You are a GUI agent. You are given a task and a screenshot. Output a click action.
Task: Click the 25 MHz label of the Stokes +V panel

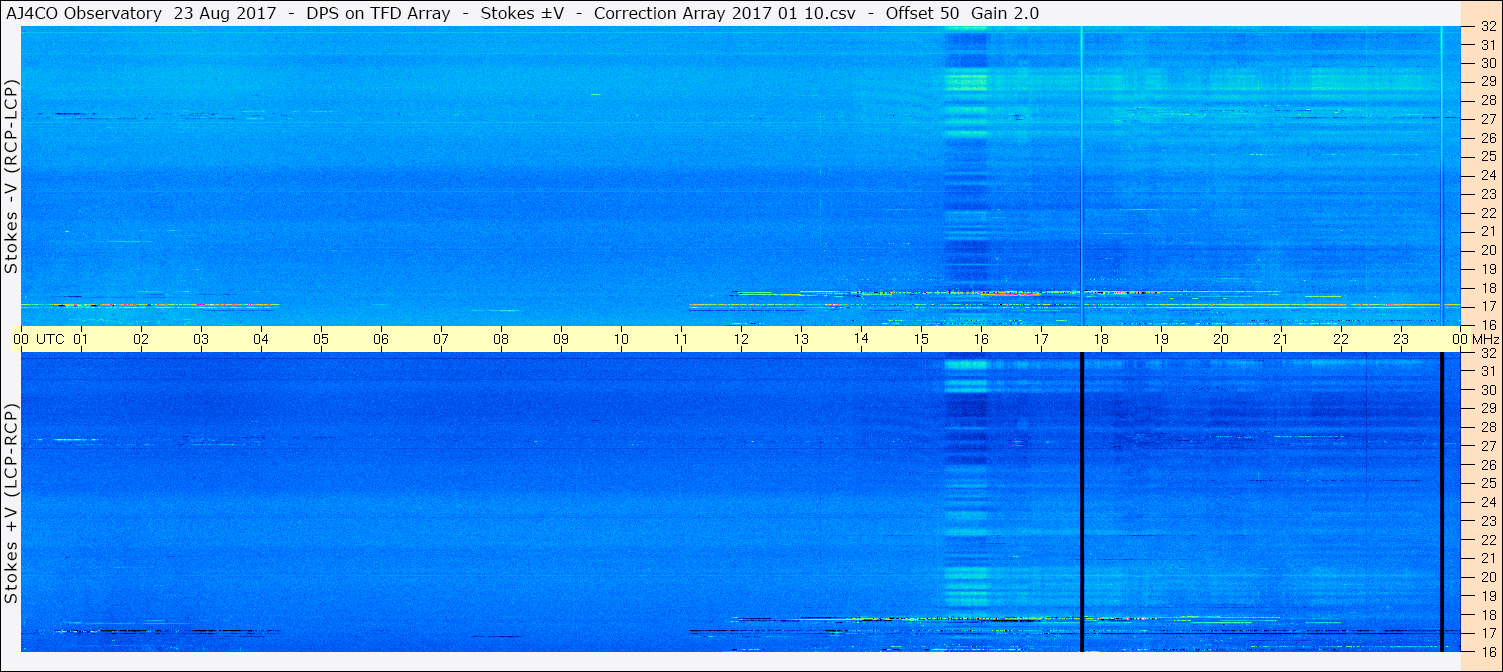pyautogui.click(x=1487, y=483)
